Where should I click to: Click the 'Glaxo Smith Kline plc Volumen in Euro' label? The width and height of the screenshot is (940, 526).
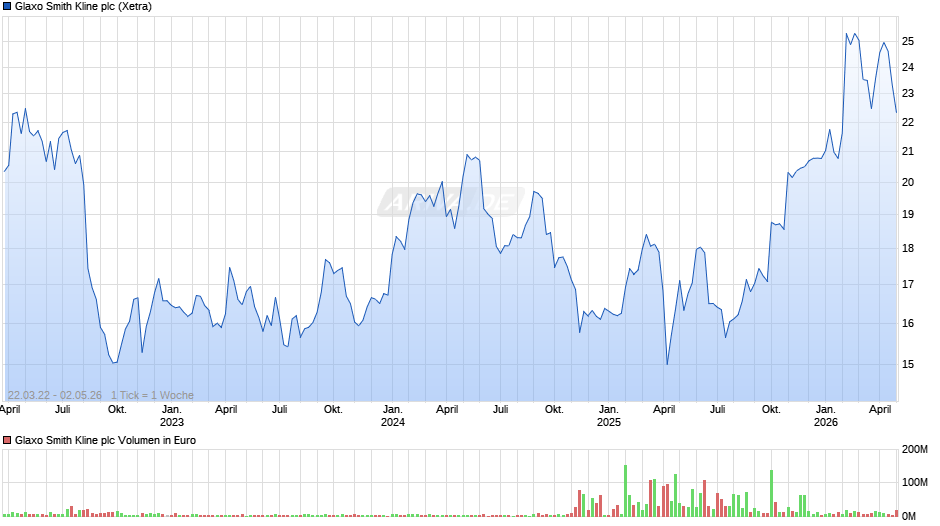pyautogui.click(x=106, y=440)
